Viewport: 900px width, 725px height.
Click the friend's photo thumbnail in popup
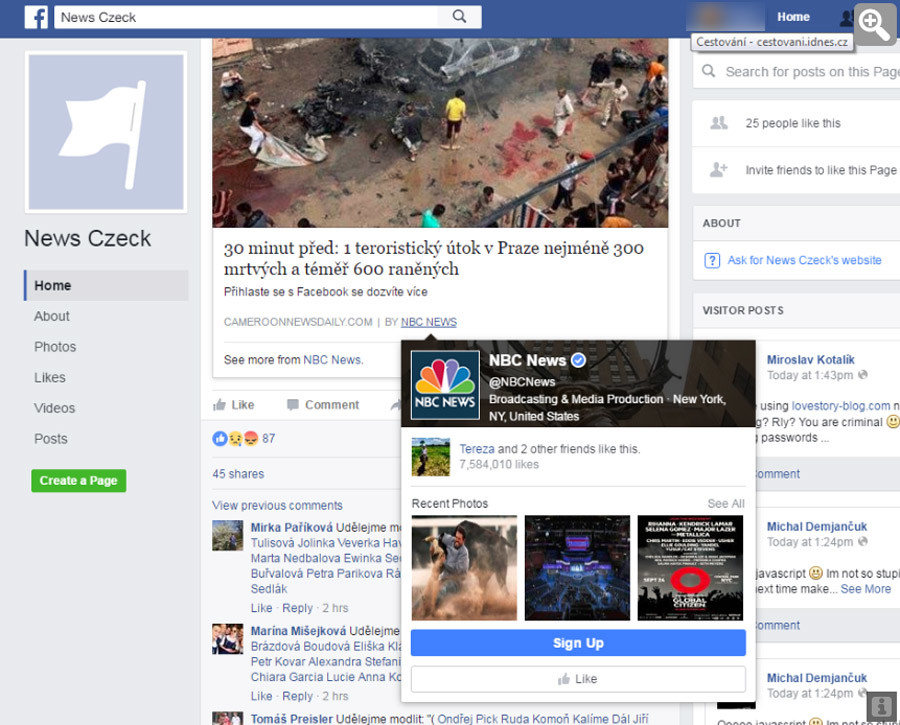pyautogui.click(x=430, y=457)
